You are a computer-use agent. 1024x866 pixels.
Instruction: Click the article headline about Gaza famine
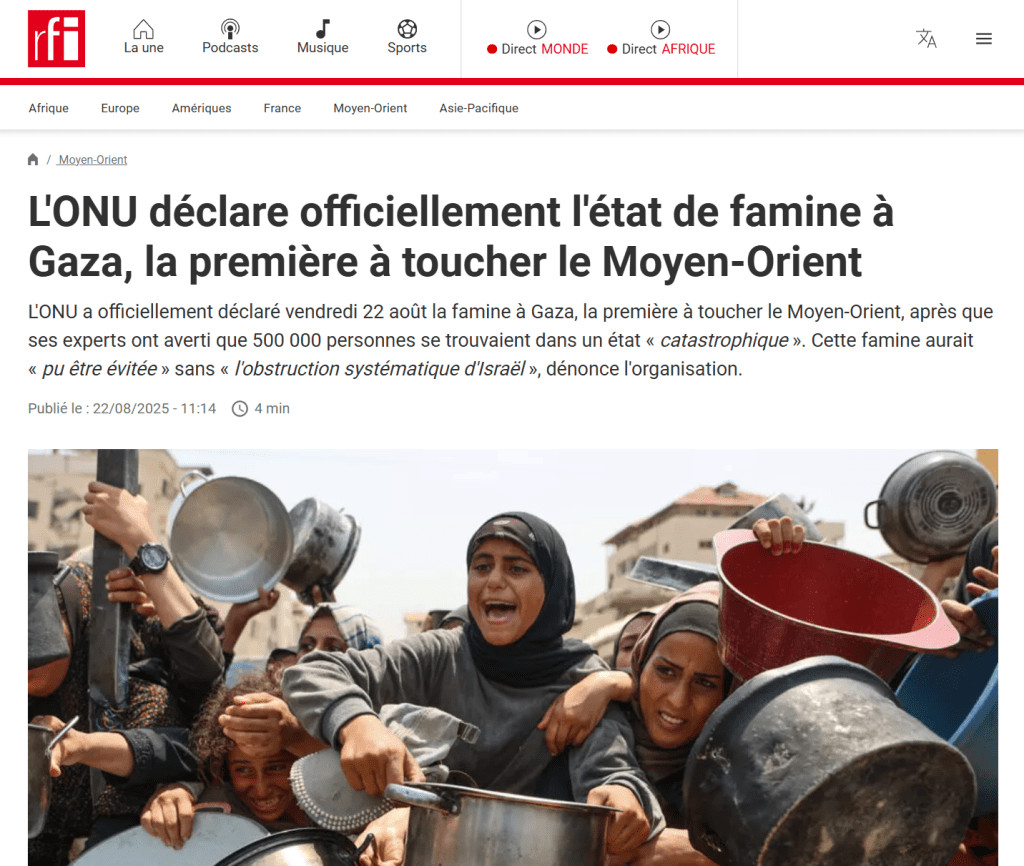460,236
